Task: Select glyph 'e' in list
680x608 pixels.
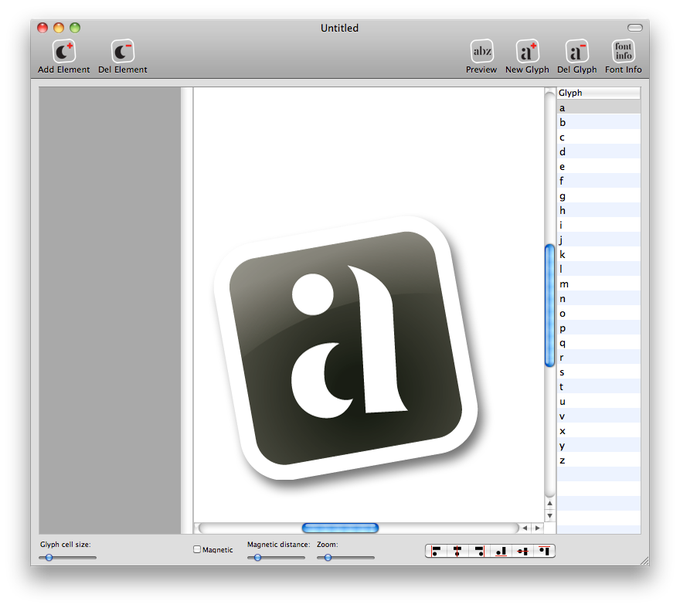Action: [598, 167]
